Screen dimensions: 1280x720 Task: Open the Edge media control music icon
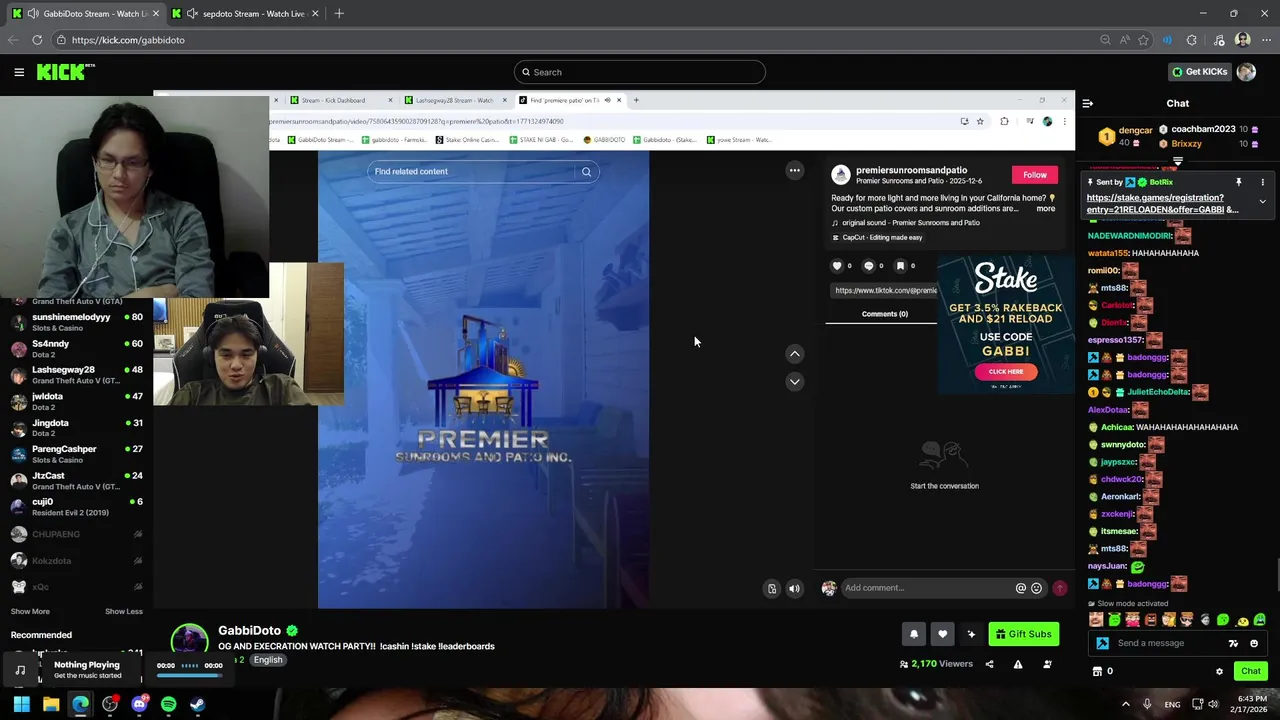[x=1219, y=40]
